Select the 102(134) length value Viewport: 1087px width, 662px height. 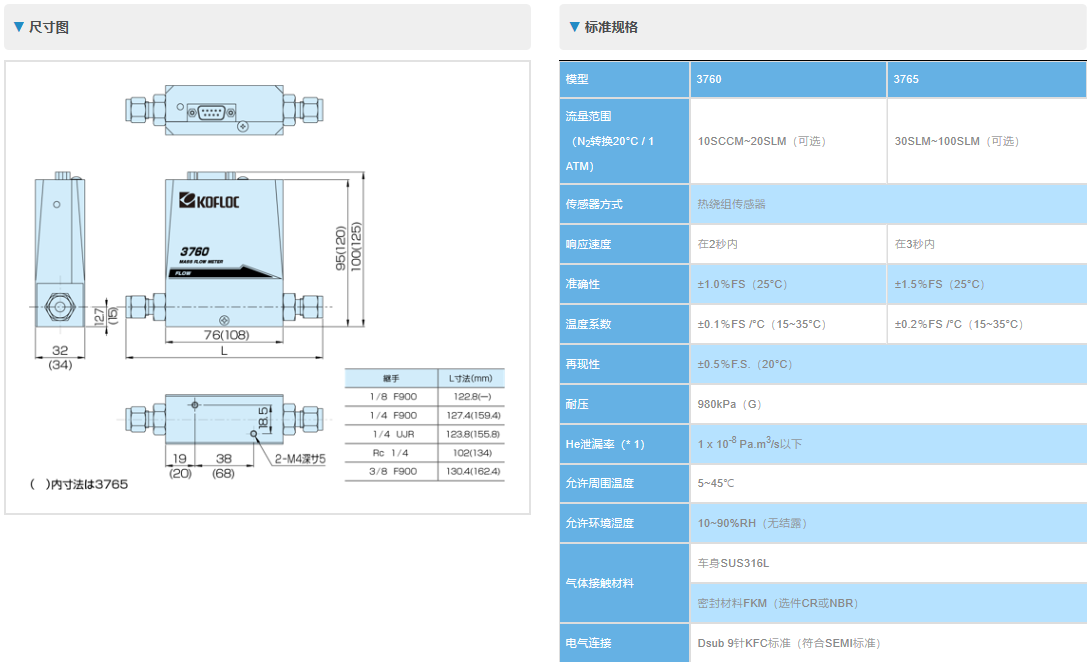[x=472, y=453]
